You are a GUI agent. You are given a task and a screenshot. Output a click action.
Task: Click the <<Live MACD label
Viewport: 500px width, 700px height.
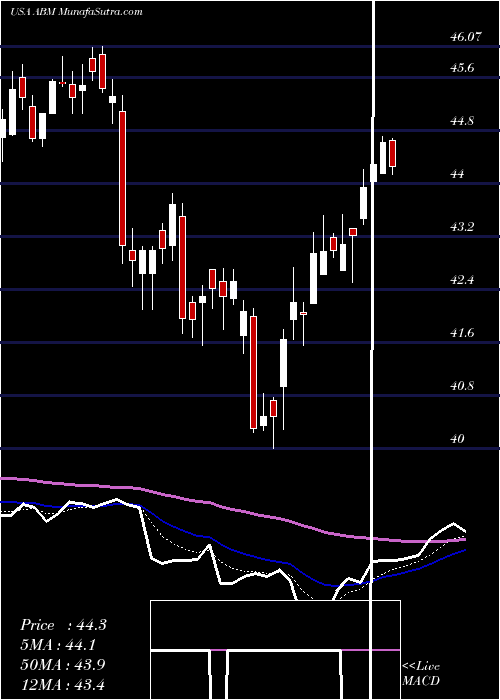click(x=421, y=674)
